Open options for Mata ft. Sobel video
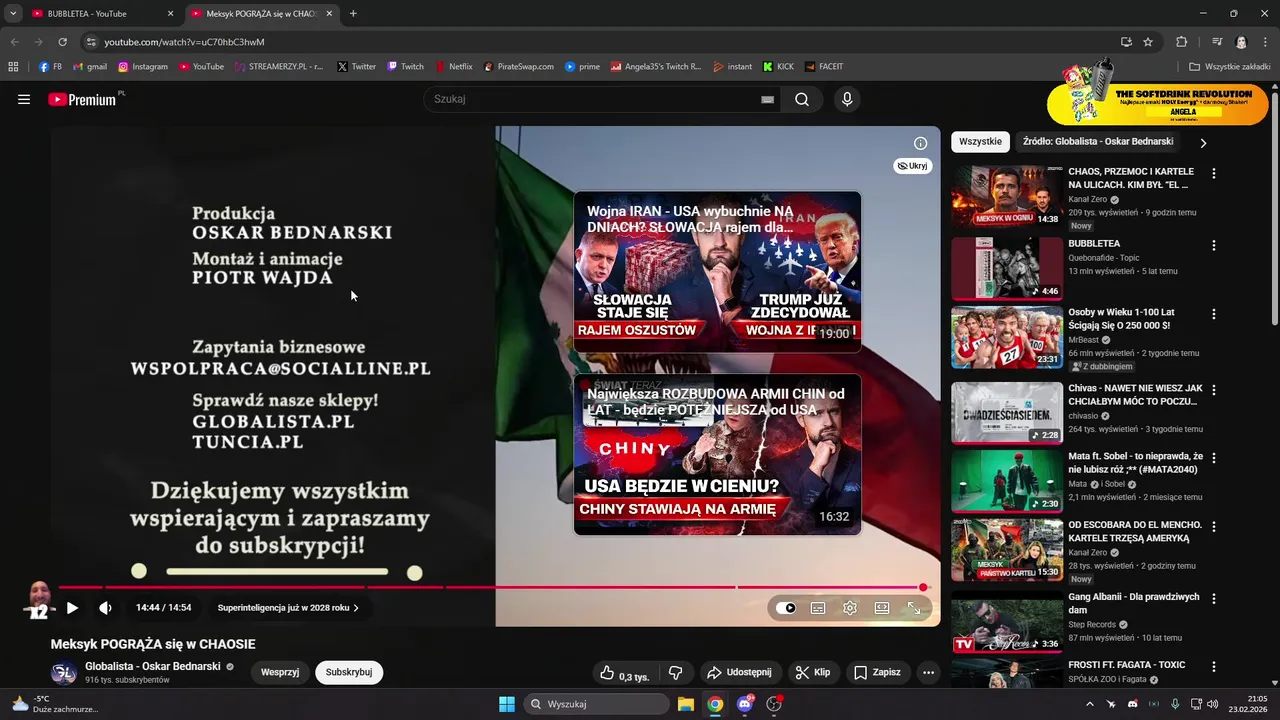1280x720 pixels. (x=1214, y=457)
